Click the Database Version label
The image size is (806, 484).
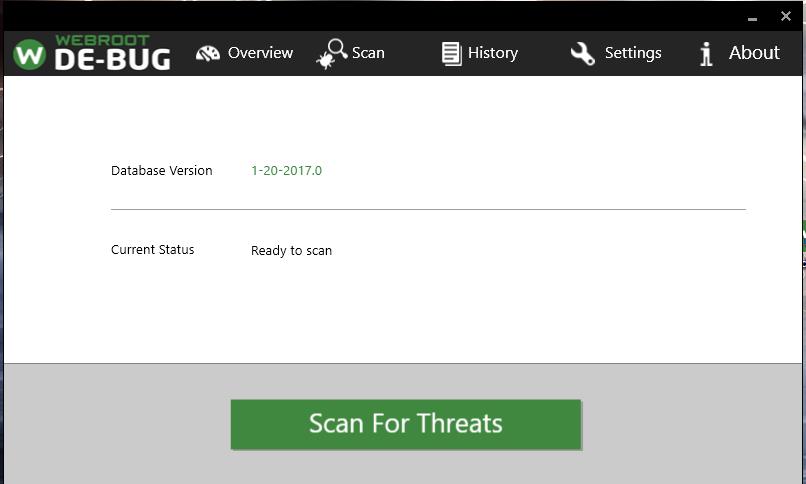161,171
